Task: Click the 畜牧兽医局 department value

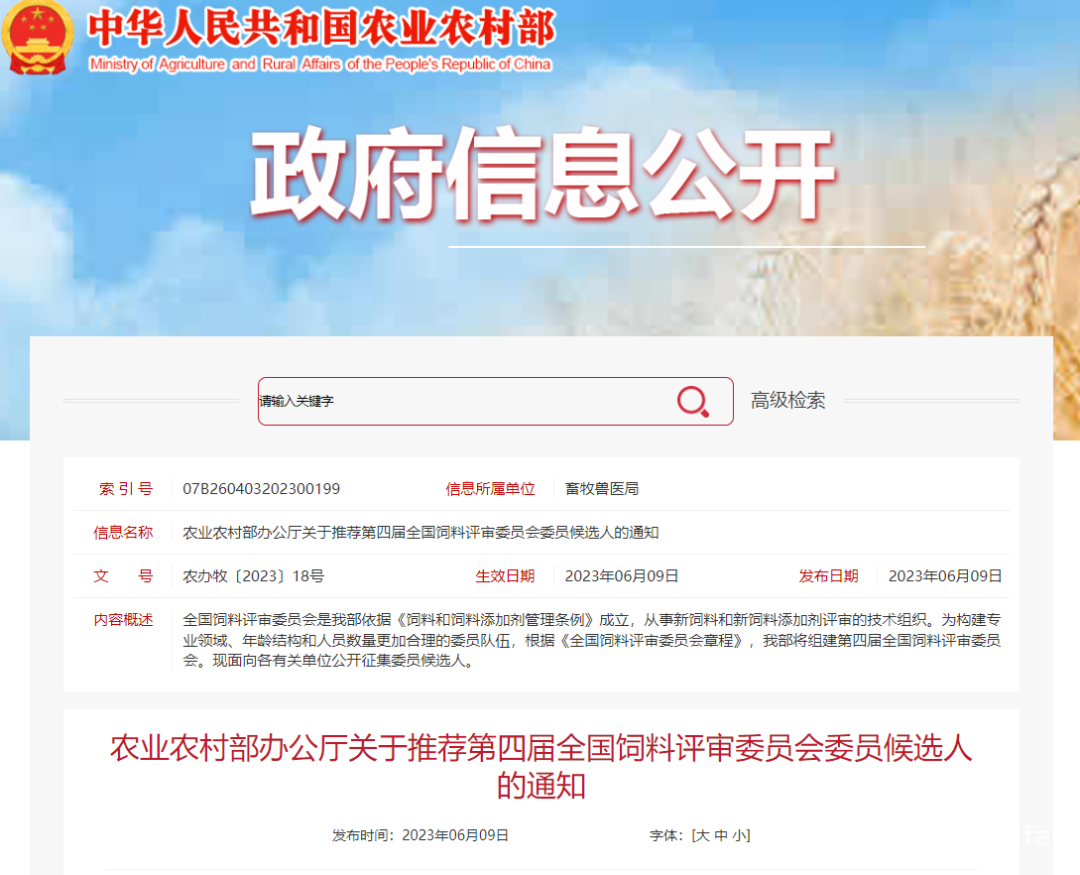Action: click(x=601, y=489)
